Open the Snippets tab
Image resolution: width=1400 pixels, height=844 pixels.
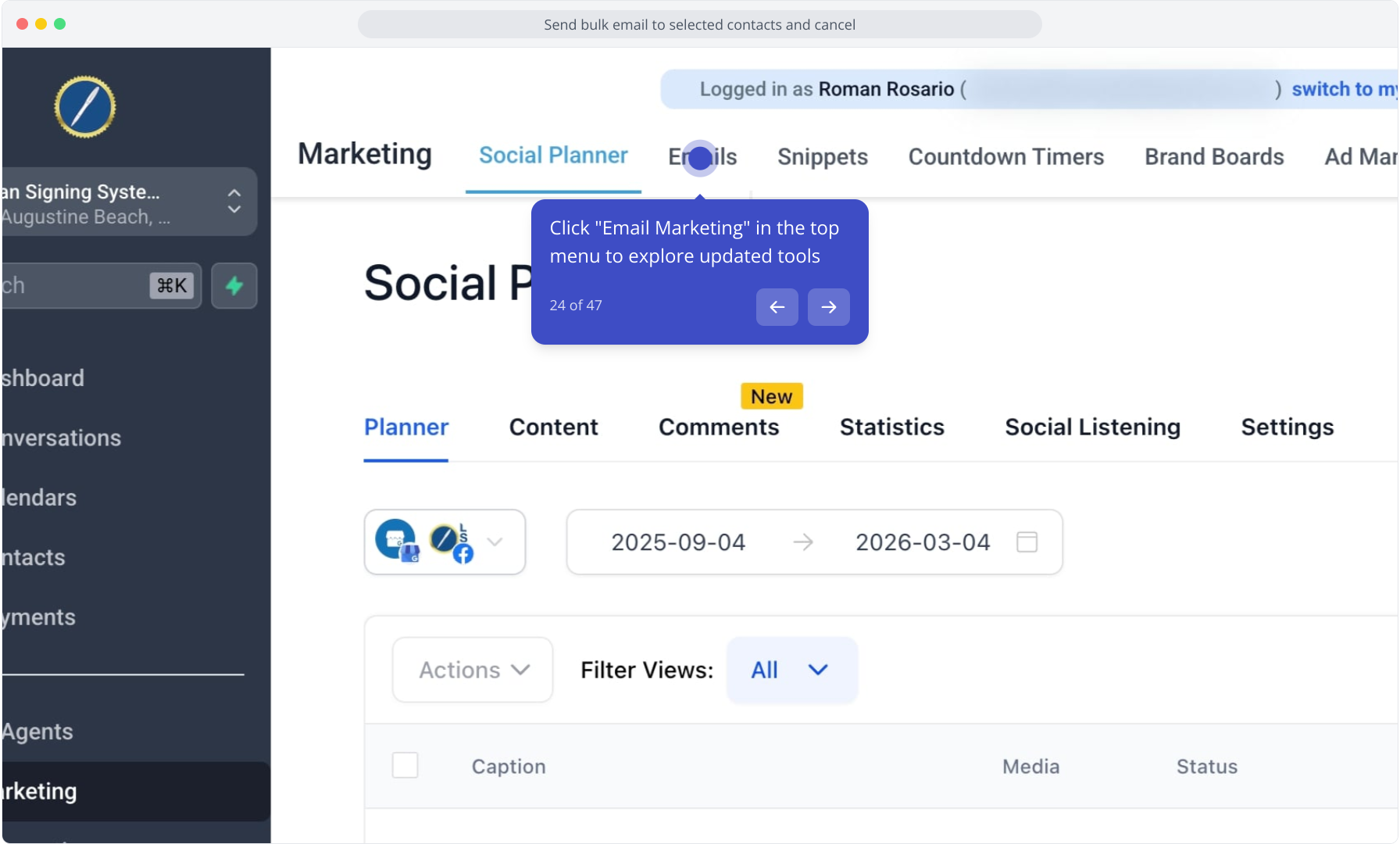[823, 157]
